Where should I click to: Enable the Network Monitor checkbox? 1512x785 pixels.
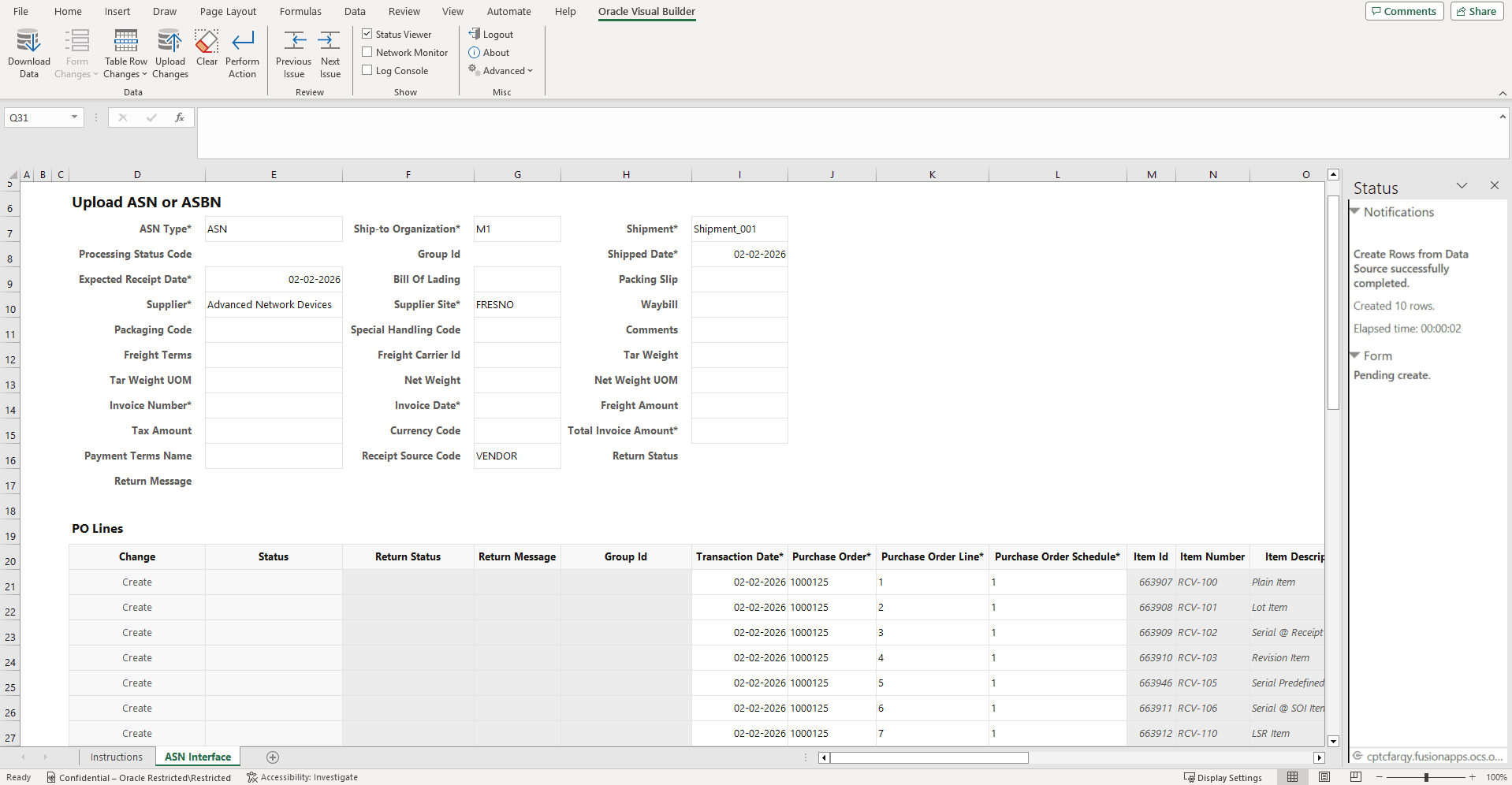367,52
